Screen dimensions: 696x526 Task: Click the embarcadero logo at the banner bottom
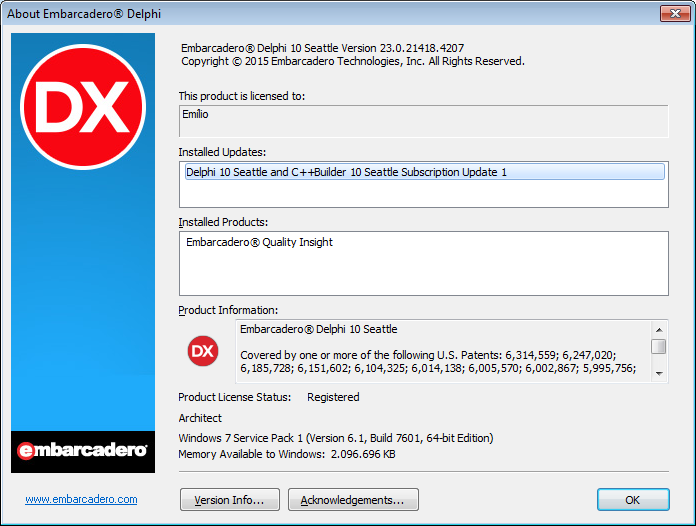(83, 451)
